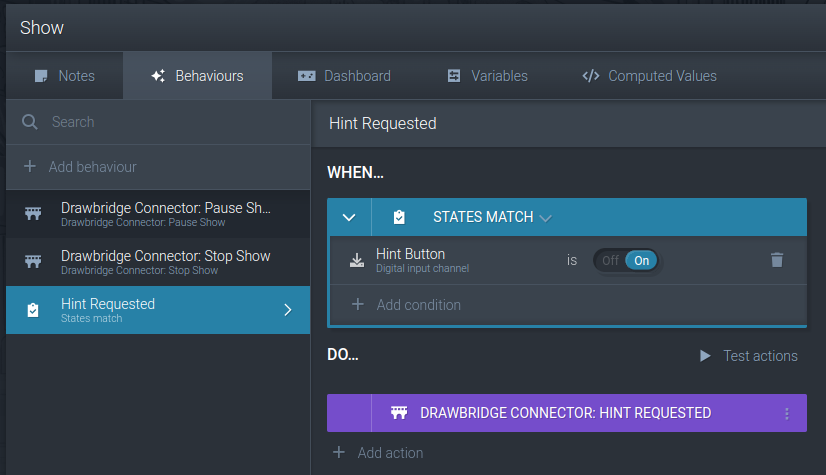Click Add action
Image resolution: width=826 pixels, height=475 pixels.
click(x=378, y=453)
